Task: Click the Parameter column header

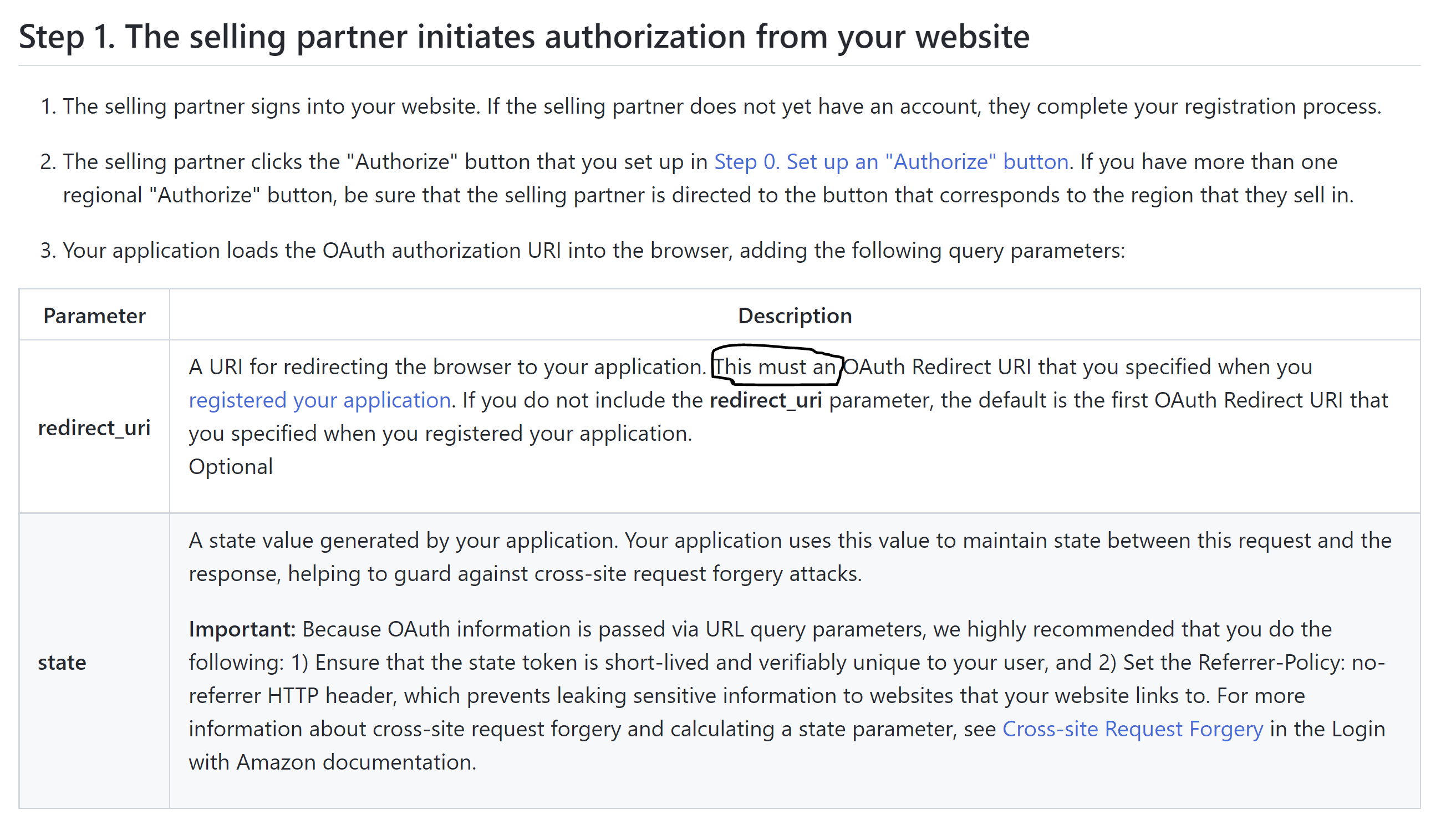Action: pos(94,315)
